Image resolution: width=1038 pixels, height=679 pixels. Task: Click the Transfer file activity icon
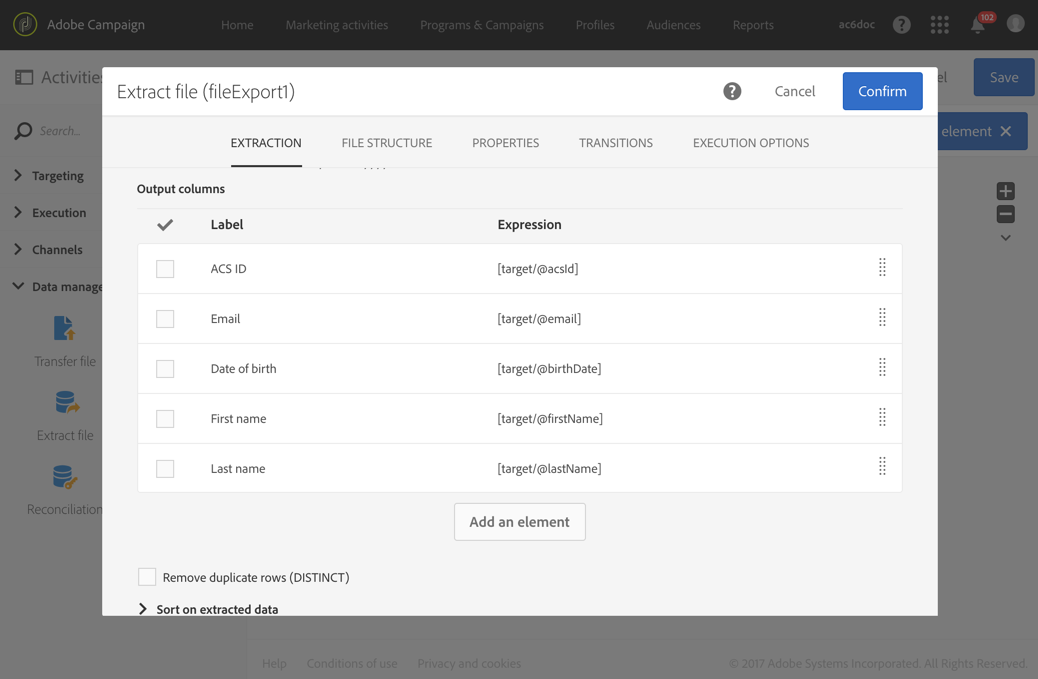(x=64, y=329)
